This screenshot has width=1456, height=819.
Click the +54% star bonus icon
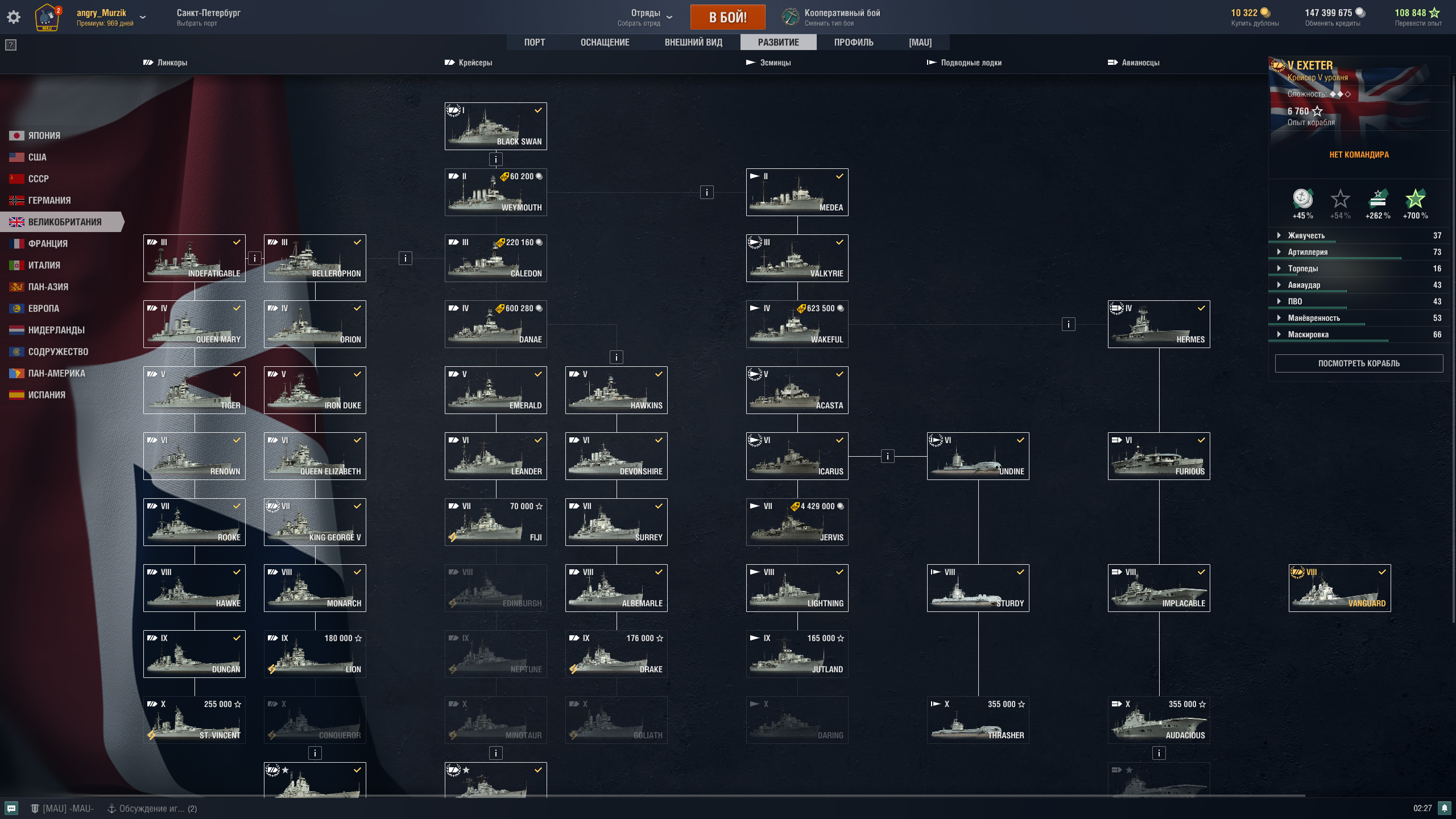[x=1340, y=198]
